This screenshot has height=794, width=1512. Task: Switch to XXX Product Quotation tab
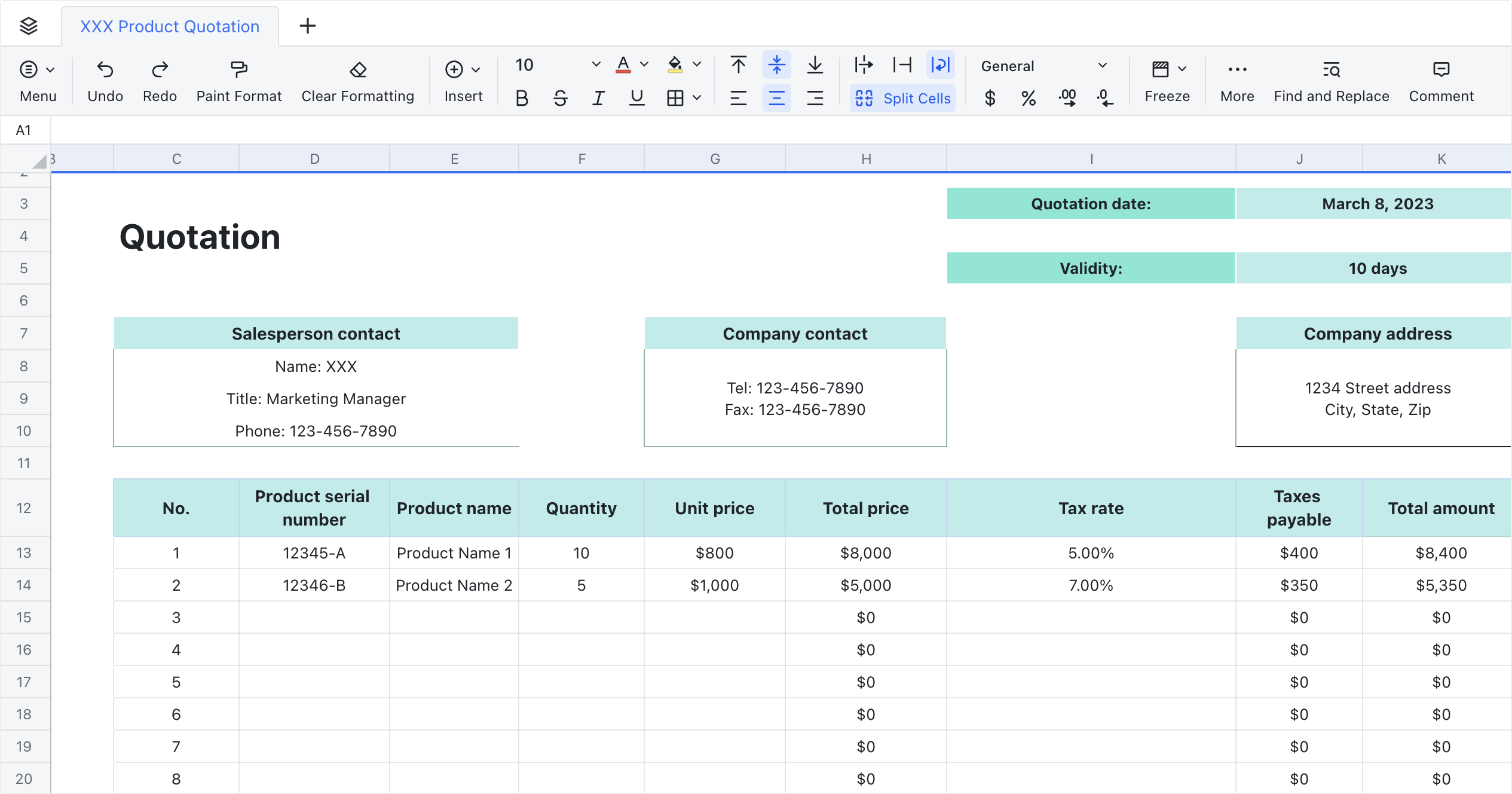[x=170, y=26]
